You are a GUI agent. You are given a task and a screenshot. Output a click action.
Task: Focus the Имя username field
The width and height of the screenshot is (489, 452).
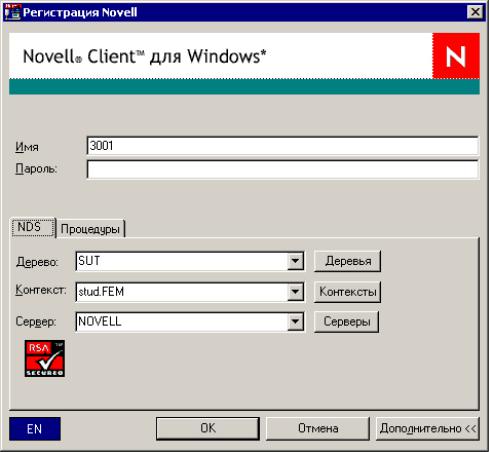(x=283, y=146)
